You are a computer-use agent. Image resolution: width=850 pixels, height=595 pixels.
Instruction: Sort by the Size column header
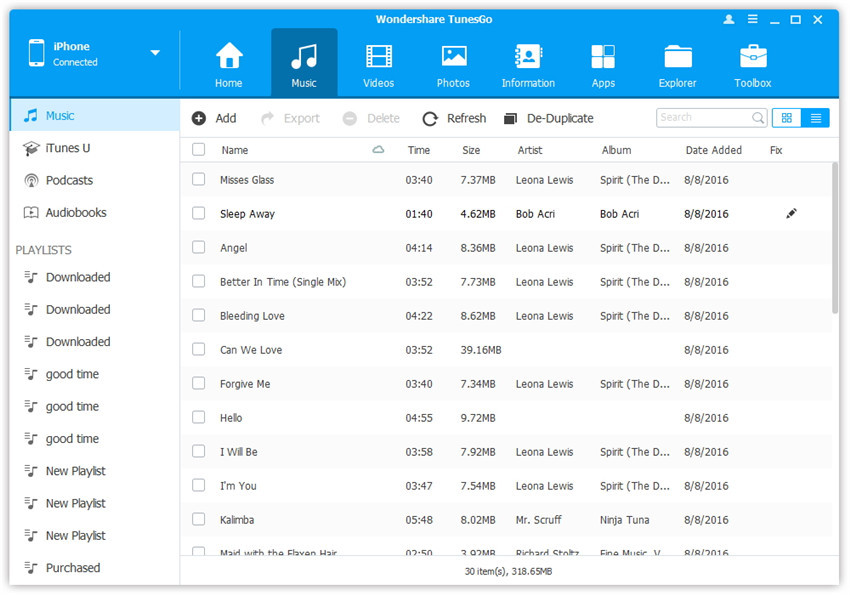(471, 150)
